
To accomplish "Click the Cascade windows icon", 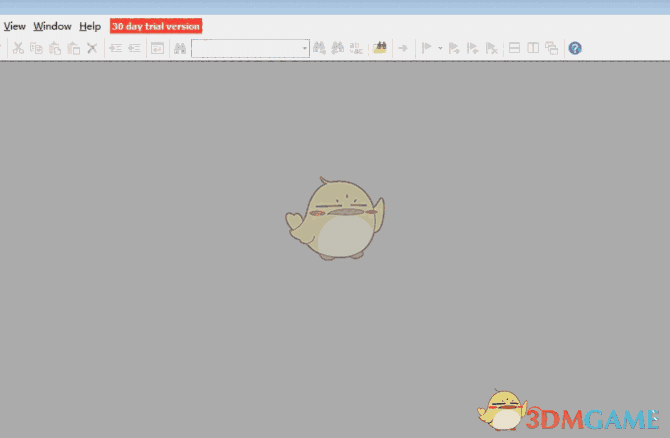I will (x=551, y=48).
